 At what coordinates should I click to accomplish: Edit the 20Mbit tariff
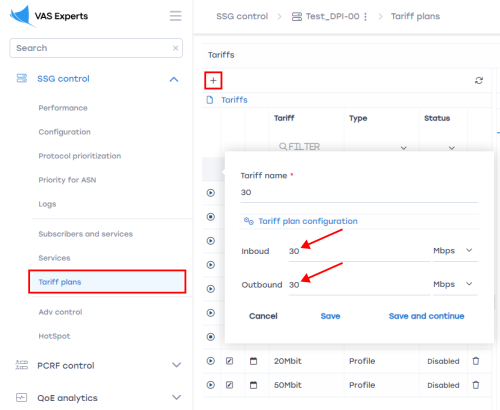229,361
